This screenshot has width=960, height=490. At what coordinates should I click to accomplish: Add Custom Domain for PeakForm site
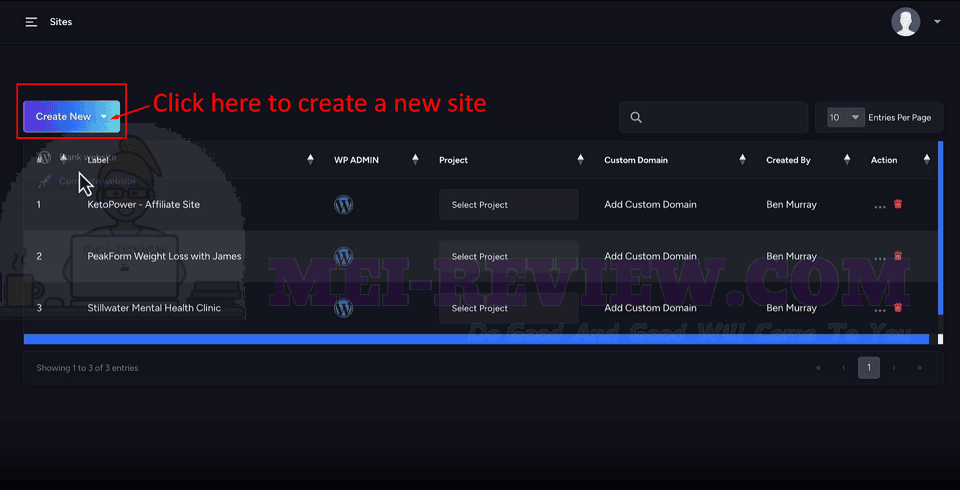click(650, 256)
